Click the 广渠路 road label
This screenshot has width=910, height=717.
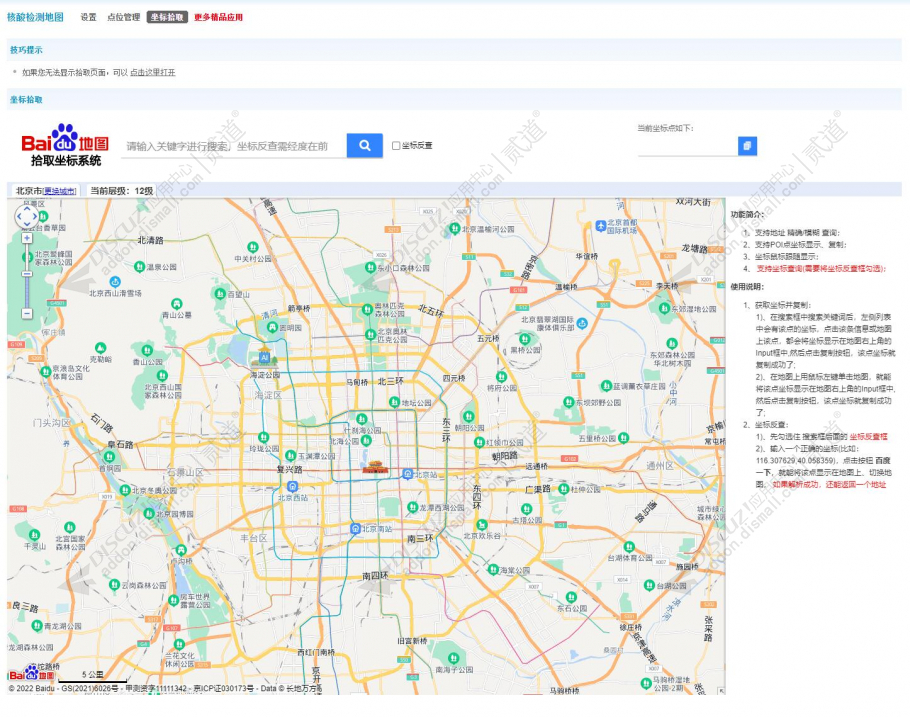click(537, 489)
